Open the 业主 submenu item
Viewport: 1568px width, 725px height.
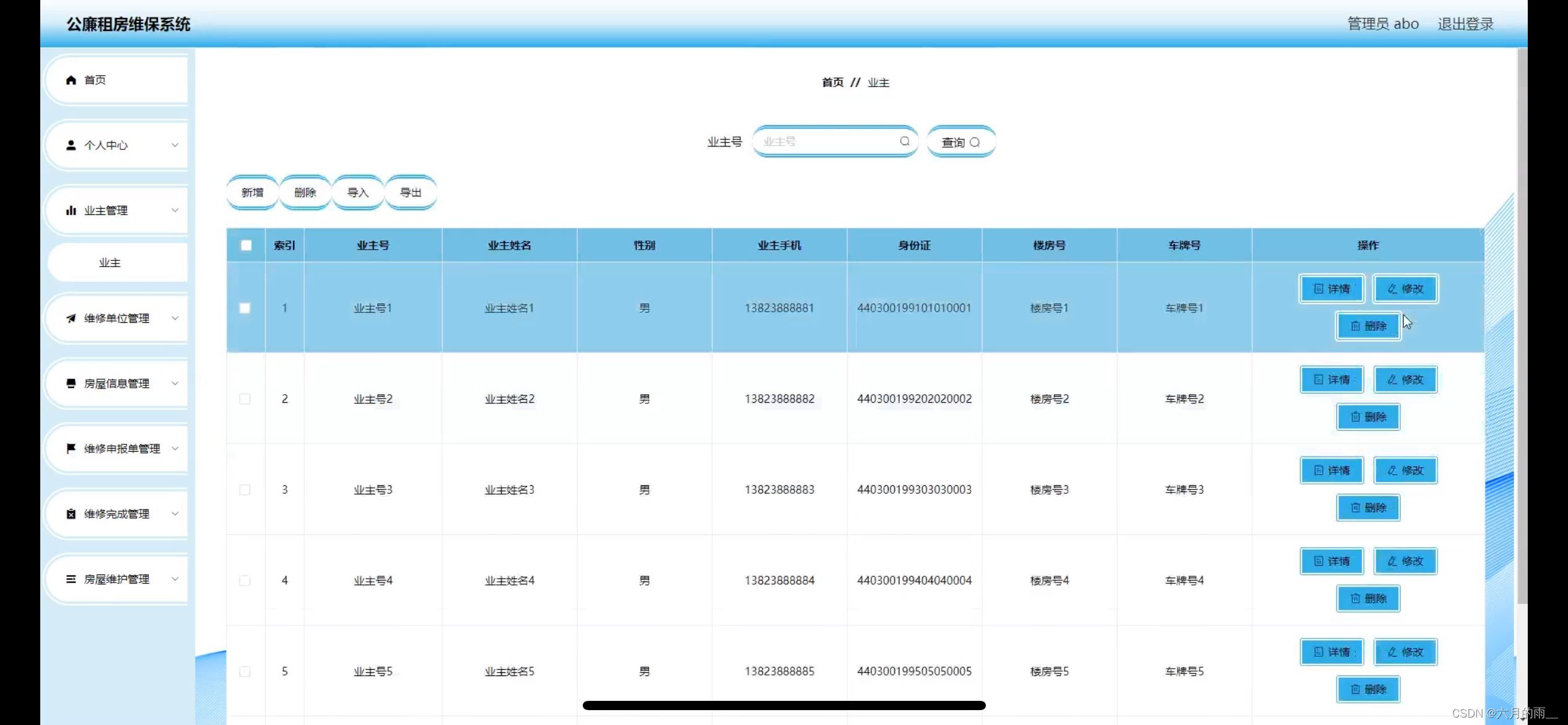110,263
